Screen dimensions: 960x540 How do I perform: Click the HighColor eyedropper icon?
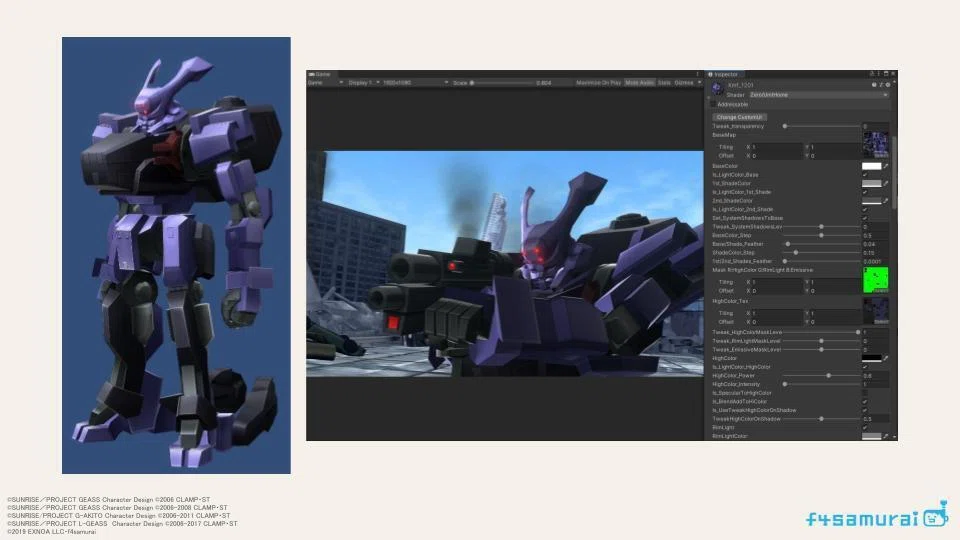pos(886,358)
